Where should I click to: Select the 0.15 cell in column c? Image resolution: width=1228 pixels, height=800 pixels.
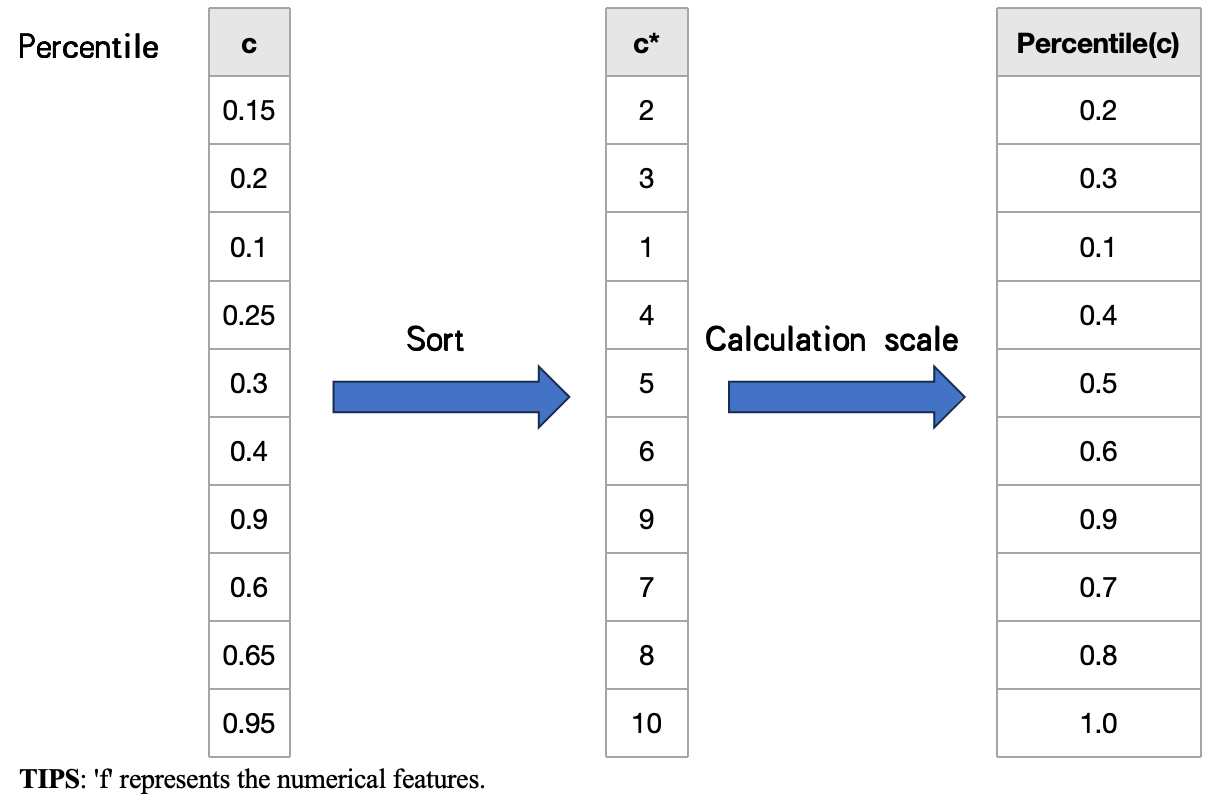click(249, 111)
